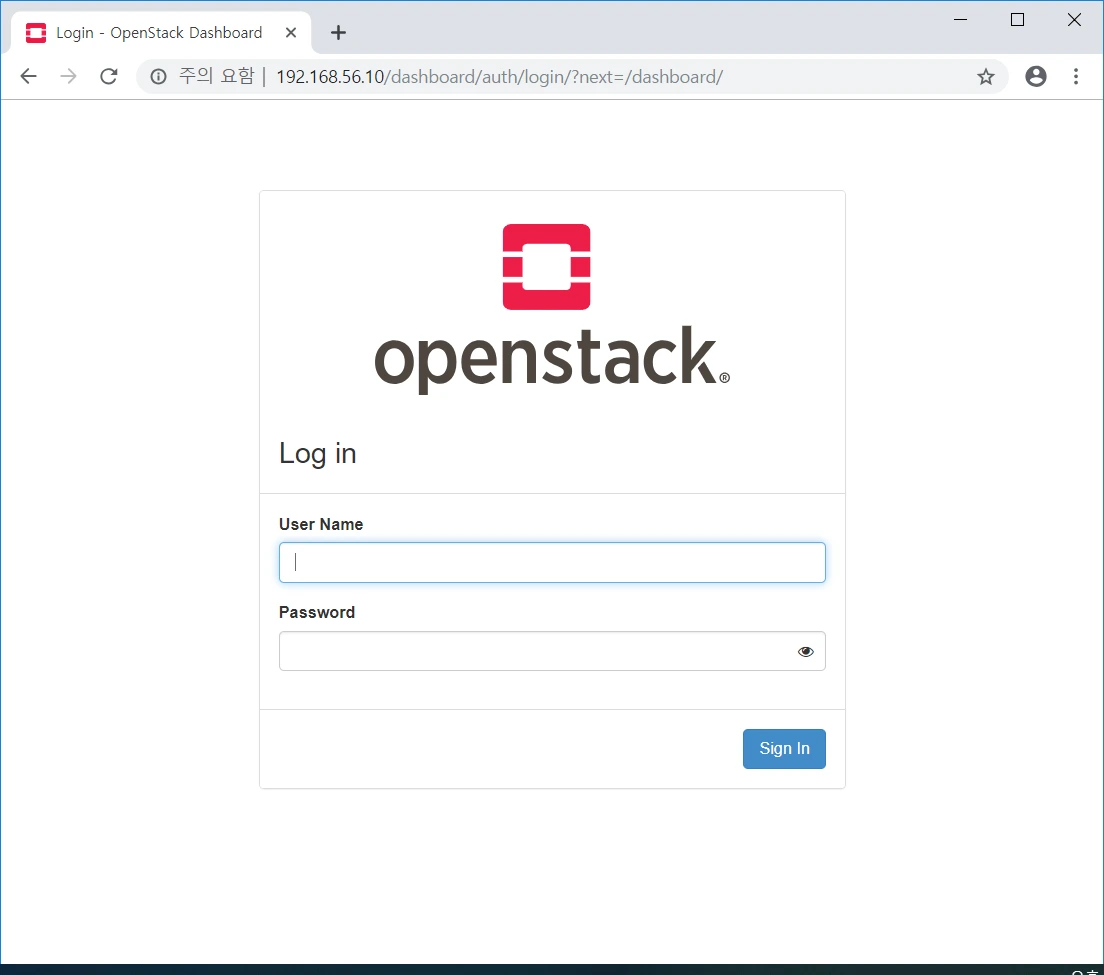Minimize the browser window
Screen dimensions: 1104x975
(x=960, y=20)
